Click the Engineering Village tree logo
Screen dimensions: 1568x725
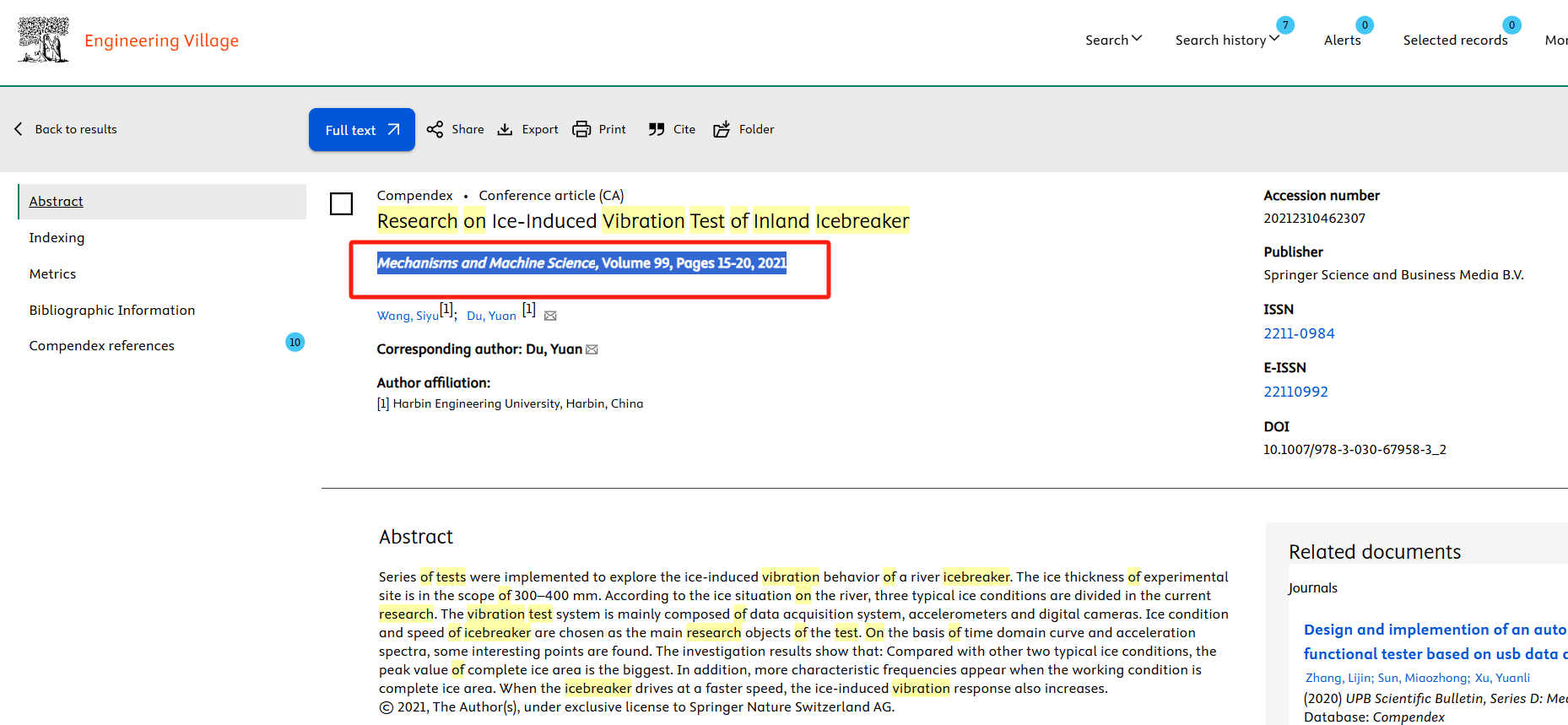[43, 40]
